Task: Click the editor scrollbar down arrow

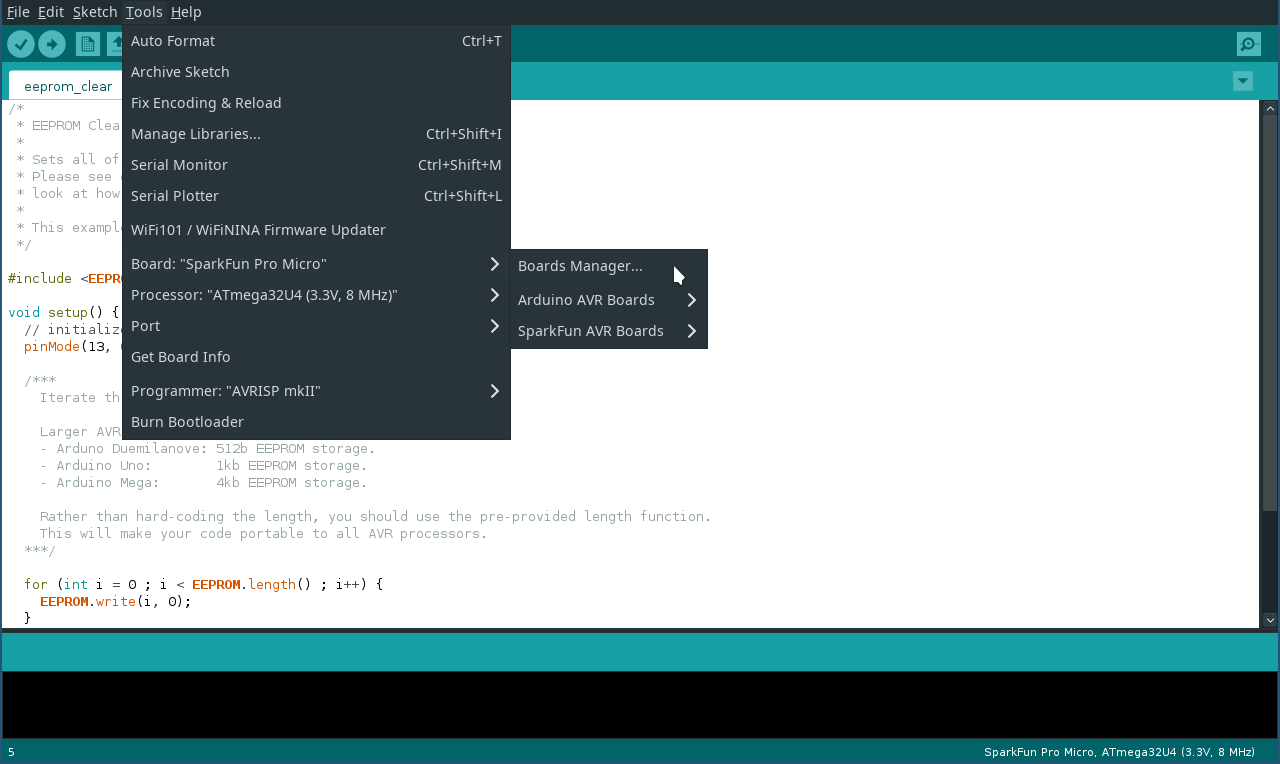Action: click(x=1270, y=620)
